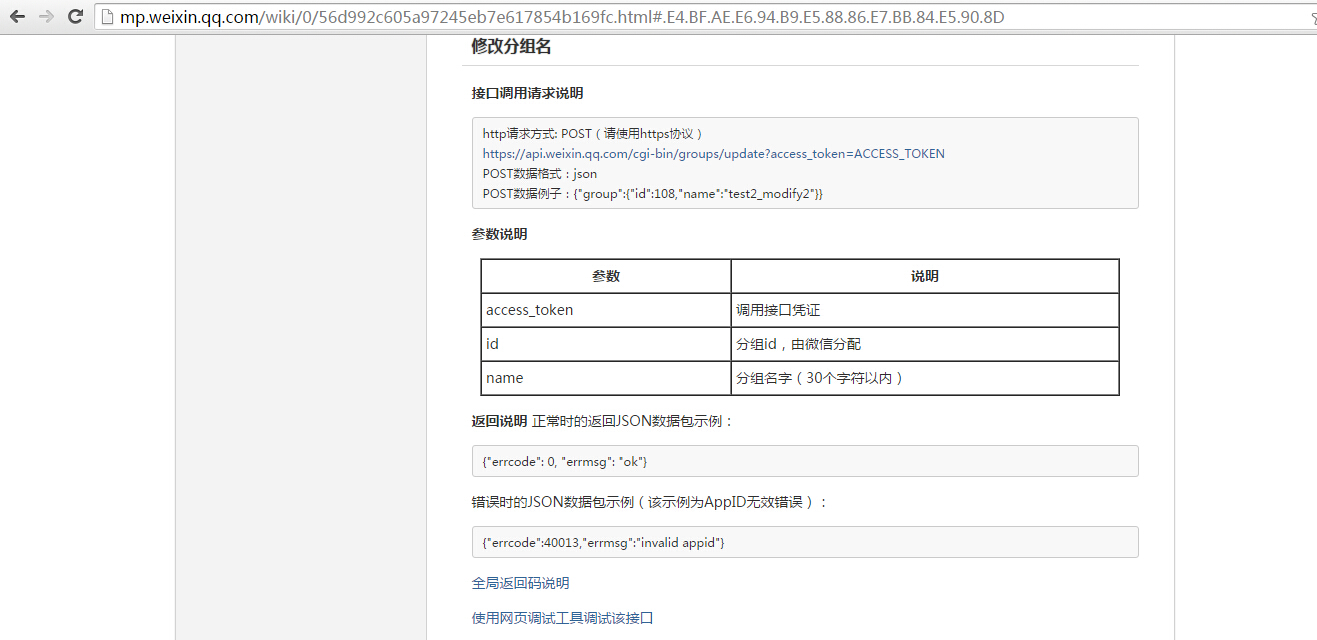This screenshot has height=640, width=1317.
Task: Select the POST数据格式：json line
Action: pos(539,174)
